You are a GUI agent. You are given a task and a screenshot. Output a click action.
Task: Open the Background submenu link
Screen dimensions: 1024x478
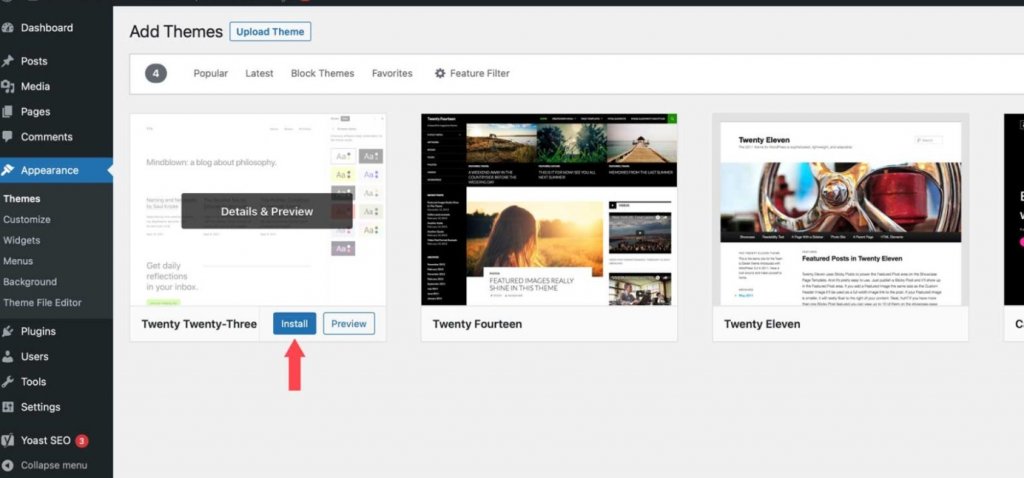[x=30, y=282]
